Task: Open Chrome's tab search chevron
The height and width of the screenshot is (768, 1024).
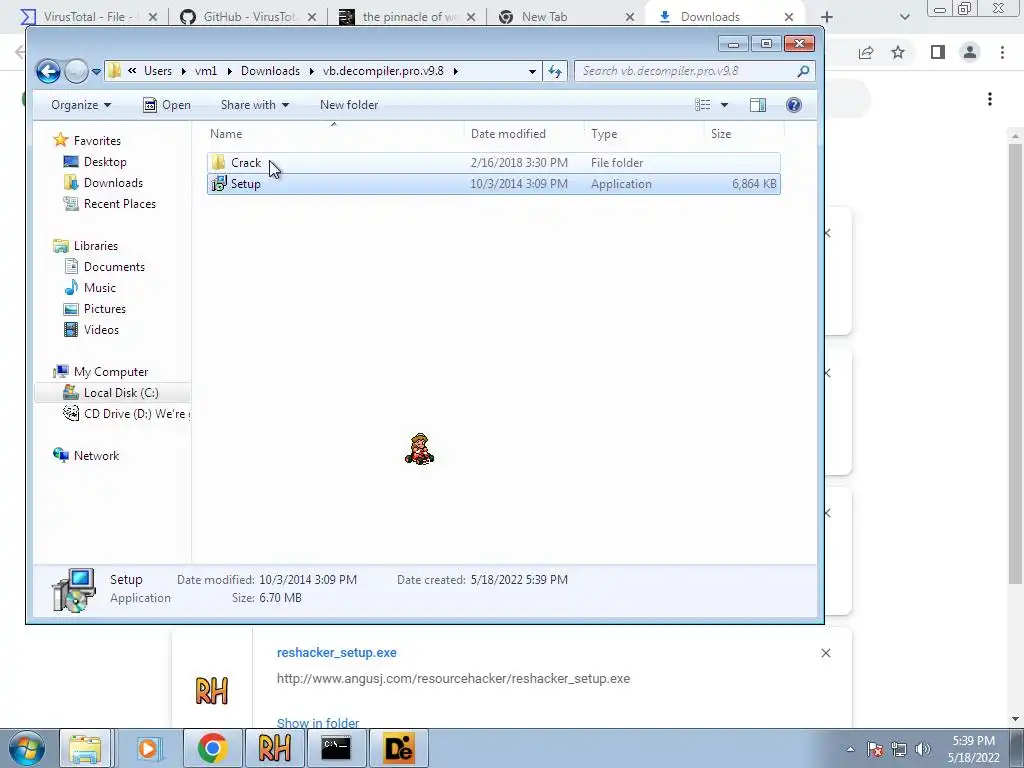Action: tap(904, 17)
